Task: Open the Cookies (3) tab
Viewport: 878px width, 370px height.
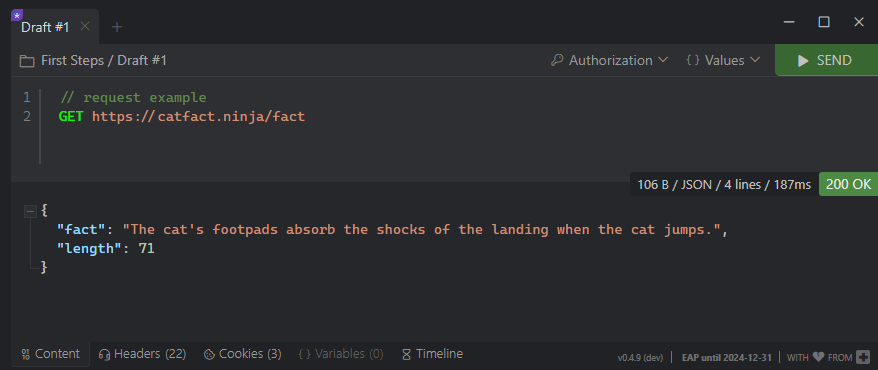Action: point(242,354)
